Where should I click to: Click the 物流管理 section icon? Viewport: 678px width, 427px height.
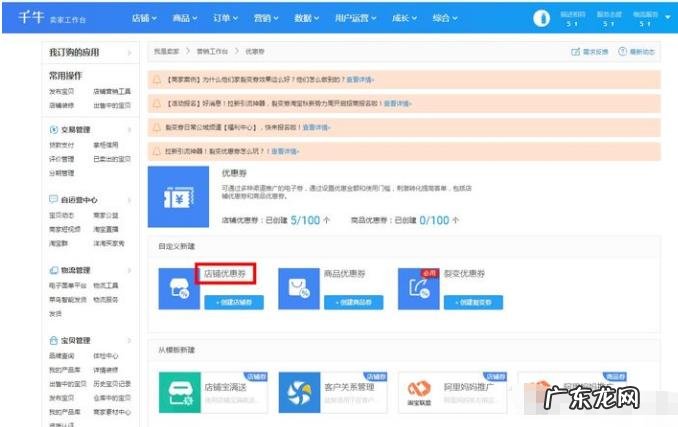pyautogui.click(x=54, y=270)
